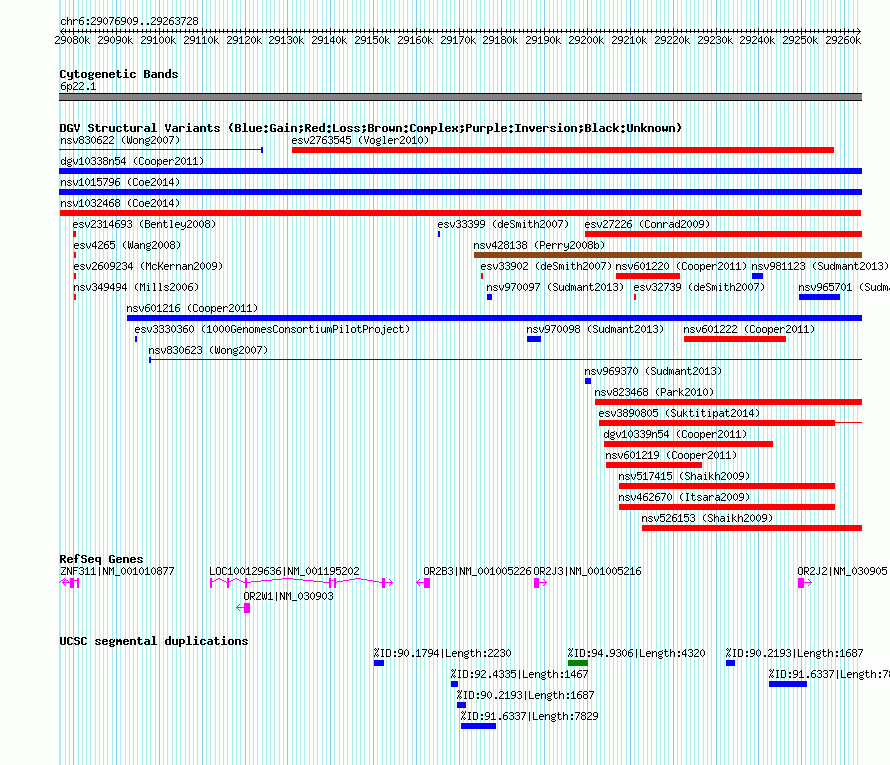Select the nsv1032468 red loss bar

point(460,213)
